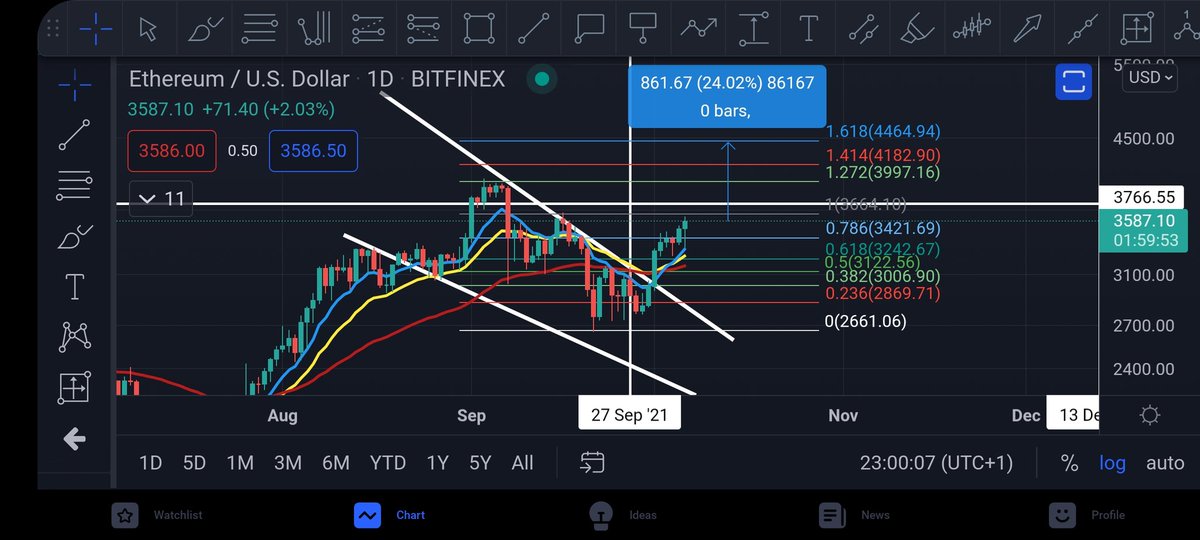Select the pitchfork tool in top toolbar
Viewport: 1200px width, 540px height.
[315, 27]
